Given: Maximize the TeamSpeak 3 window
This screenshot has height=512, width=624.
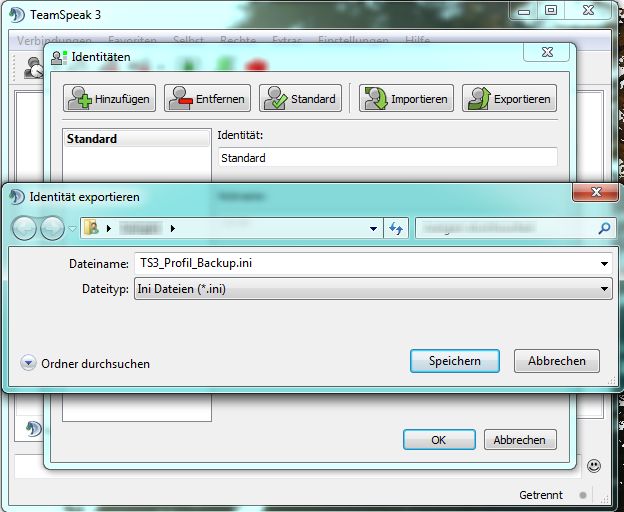Looking at the screenshot, I should [551, 10].
